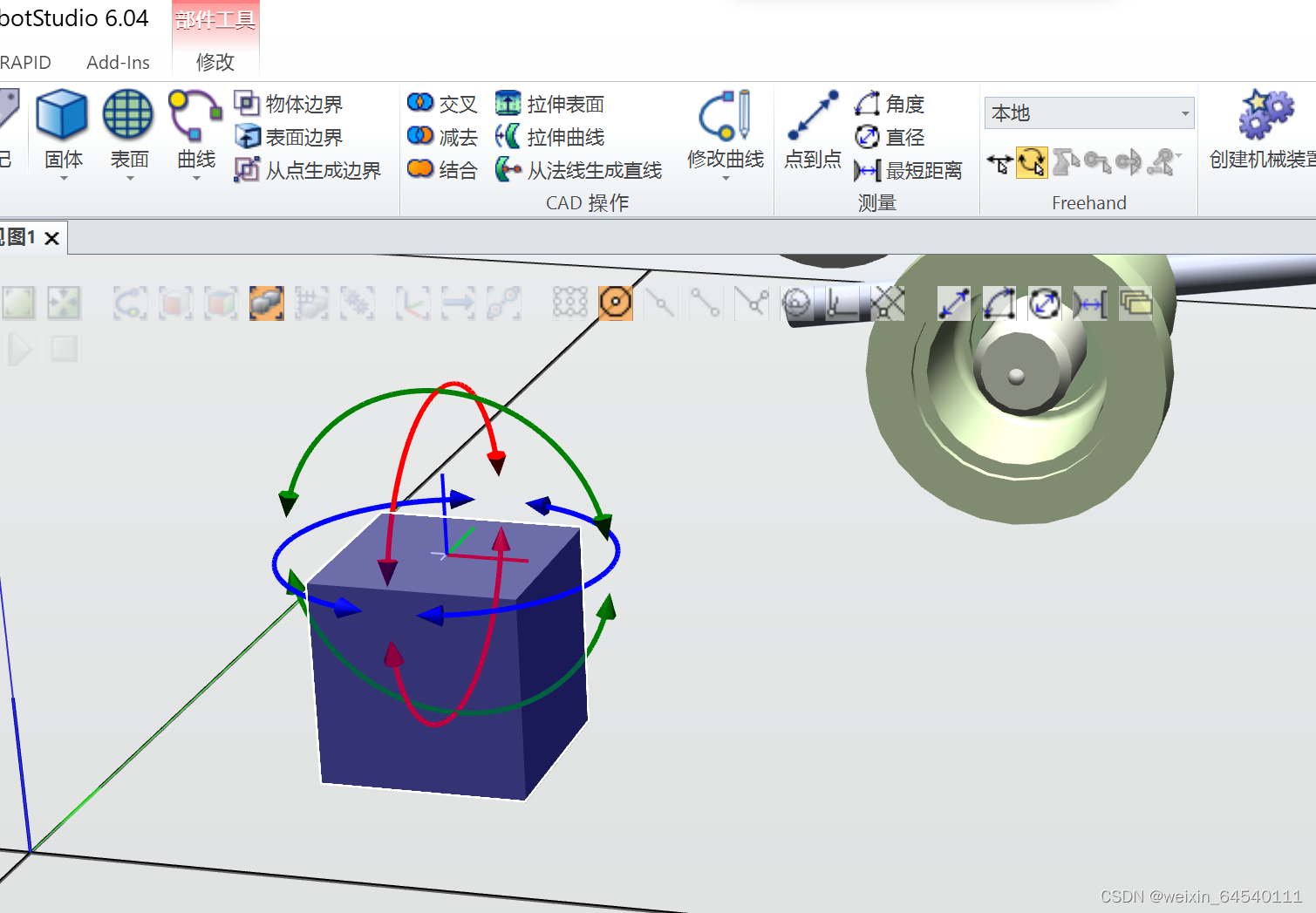Switch to the Add-Ins ribbon tab
1316x913 pixels.
[118, 63]
